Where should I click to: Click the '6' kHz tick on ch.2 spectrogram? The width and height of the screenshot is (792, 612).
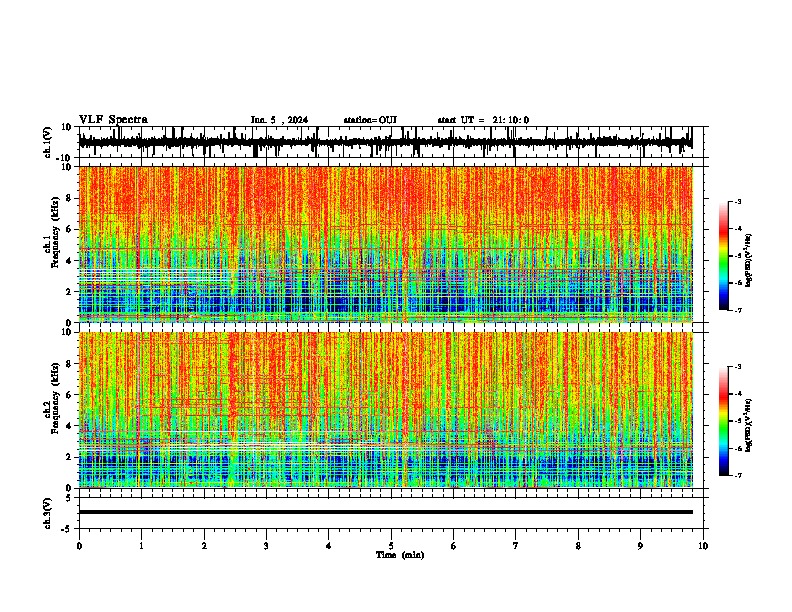[70, 395]
